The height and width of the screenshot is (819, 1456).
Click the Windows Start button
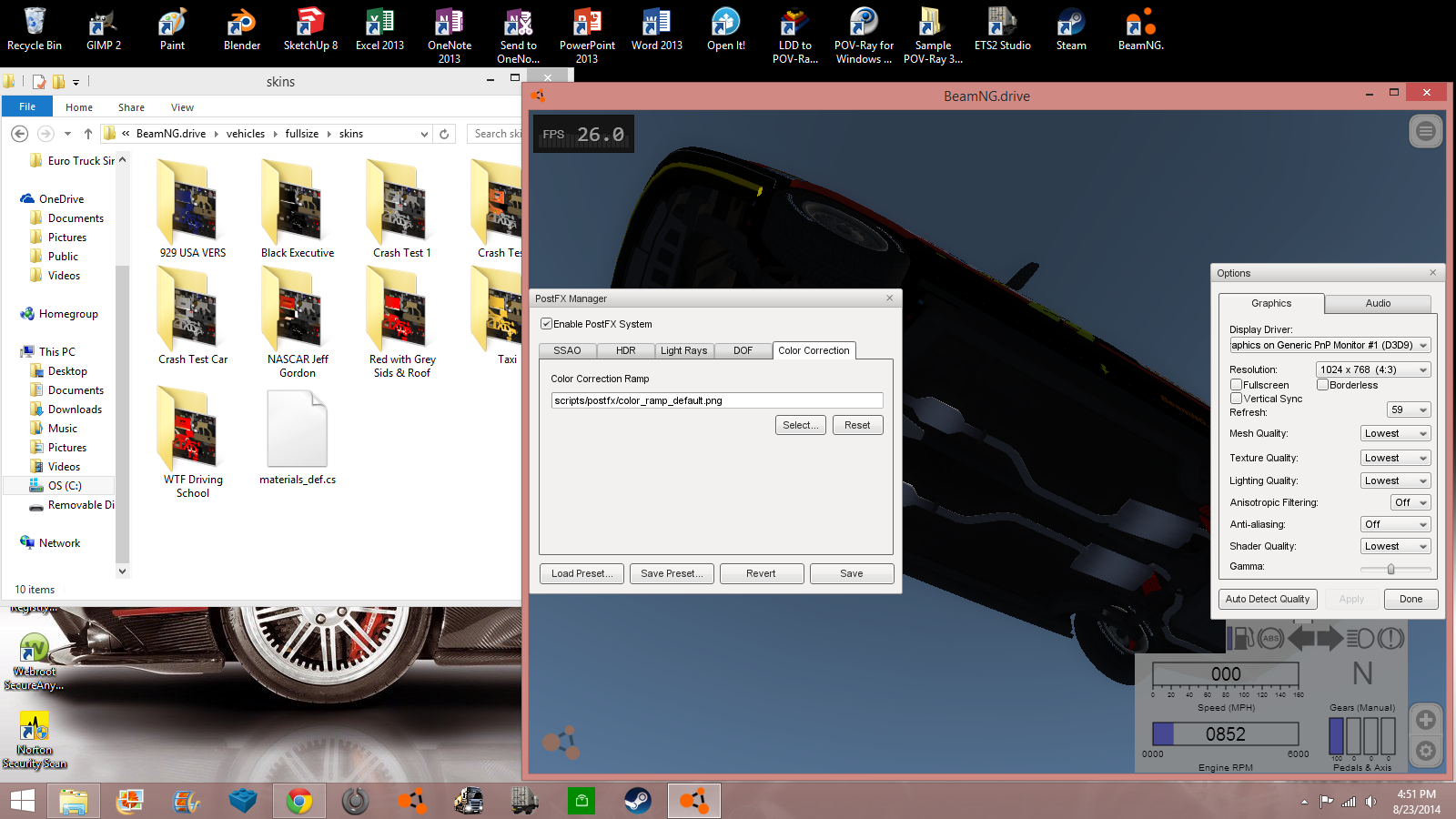click(x=22, y=801)
